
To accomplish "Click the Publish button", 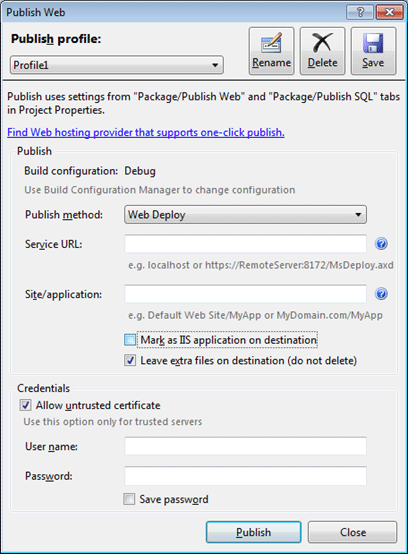I will coord(254,532).
